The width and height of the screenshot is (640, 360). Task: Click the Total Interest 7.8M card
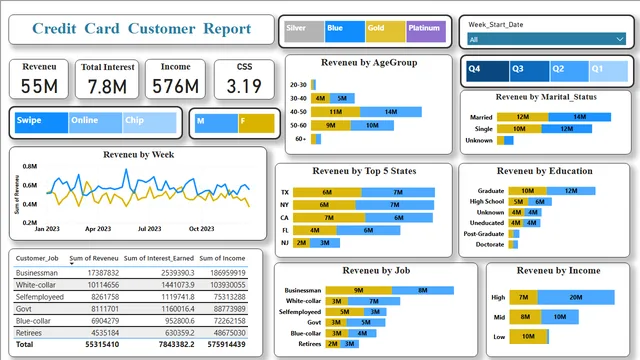tap(107, 79)
